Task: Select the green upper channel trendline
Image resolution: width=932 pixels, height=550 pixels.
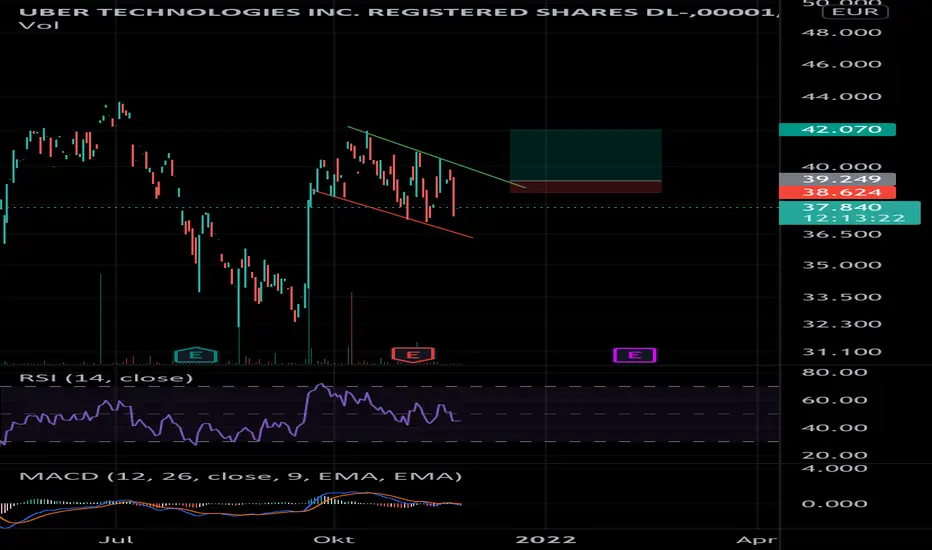Action: click(436, 157)
